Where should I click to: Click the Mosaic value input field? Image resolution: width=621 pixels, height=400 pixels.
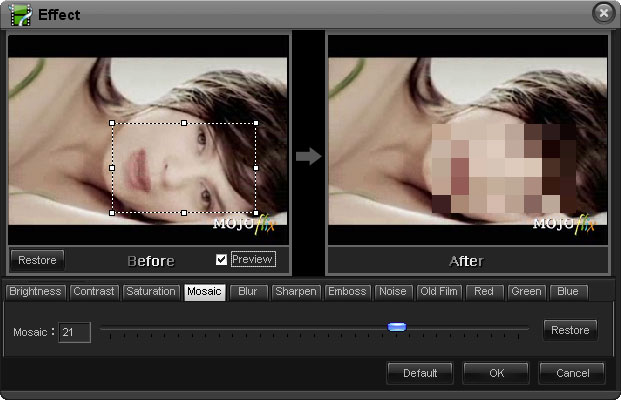tap(74, 332)
